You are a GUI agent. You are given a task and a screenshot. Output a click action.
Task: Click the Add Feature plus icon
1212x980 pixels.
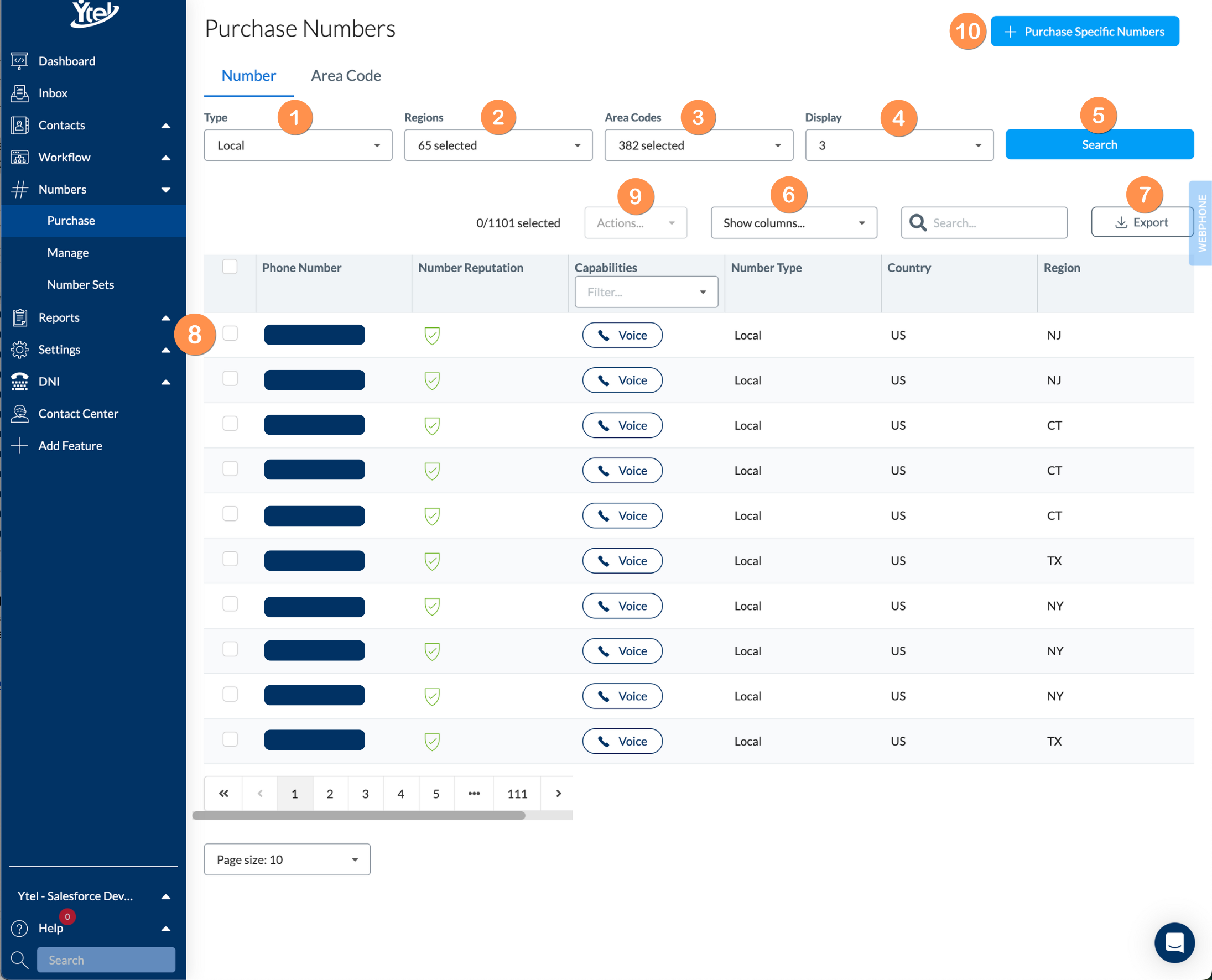click(19, 445)
